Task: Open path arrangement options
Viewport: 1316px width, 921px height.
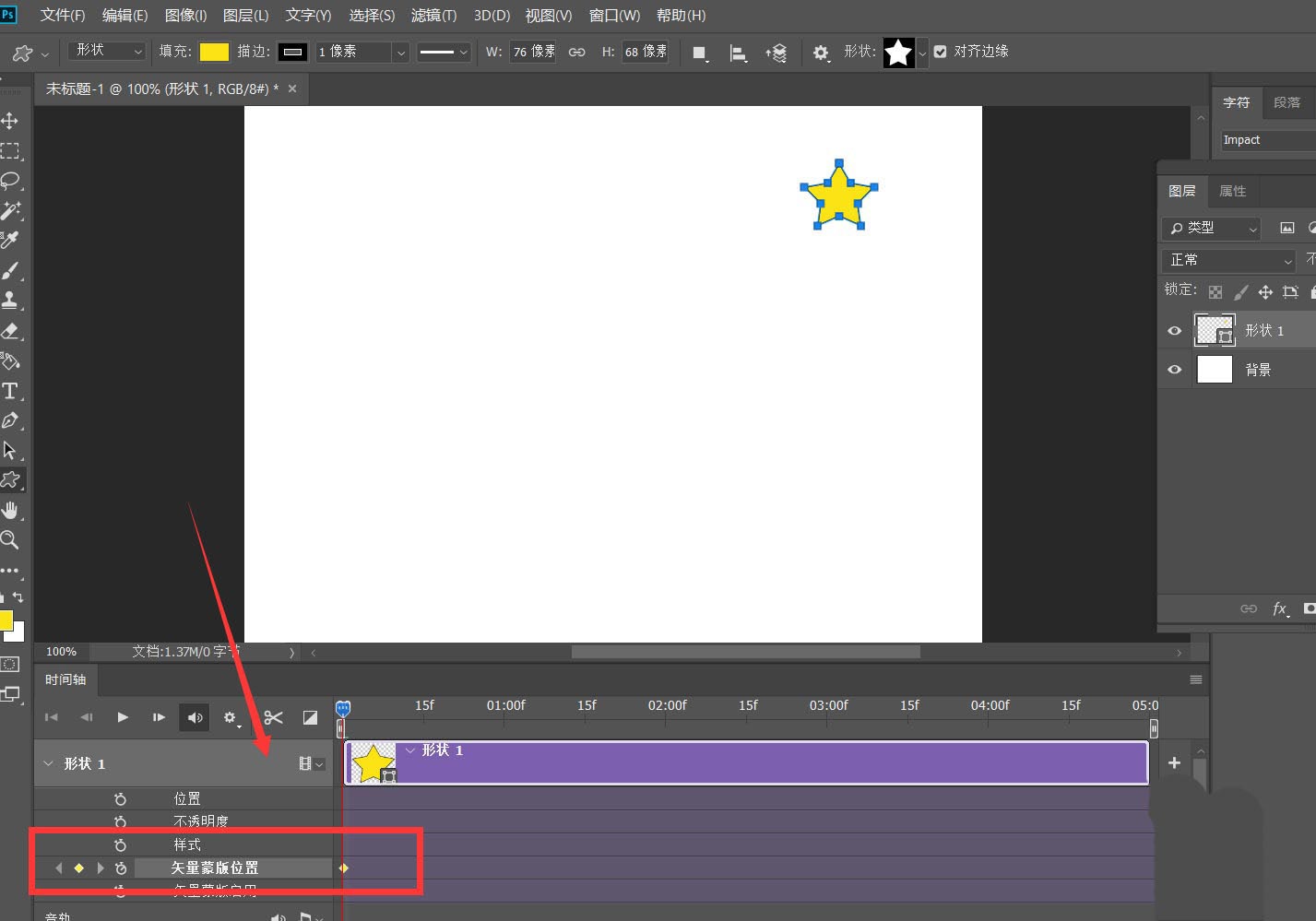Action: click(x=776, y=53)
